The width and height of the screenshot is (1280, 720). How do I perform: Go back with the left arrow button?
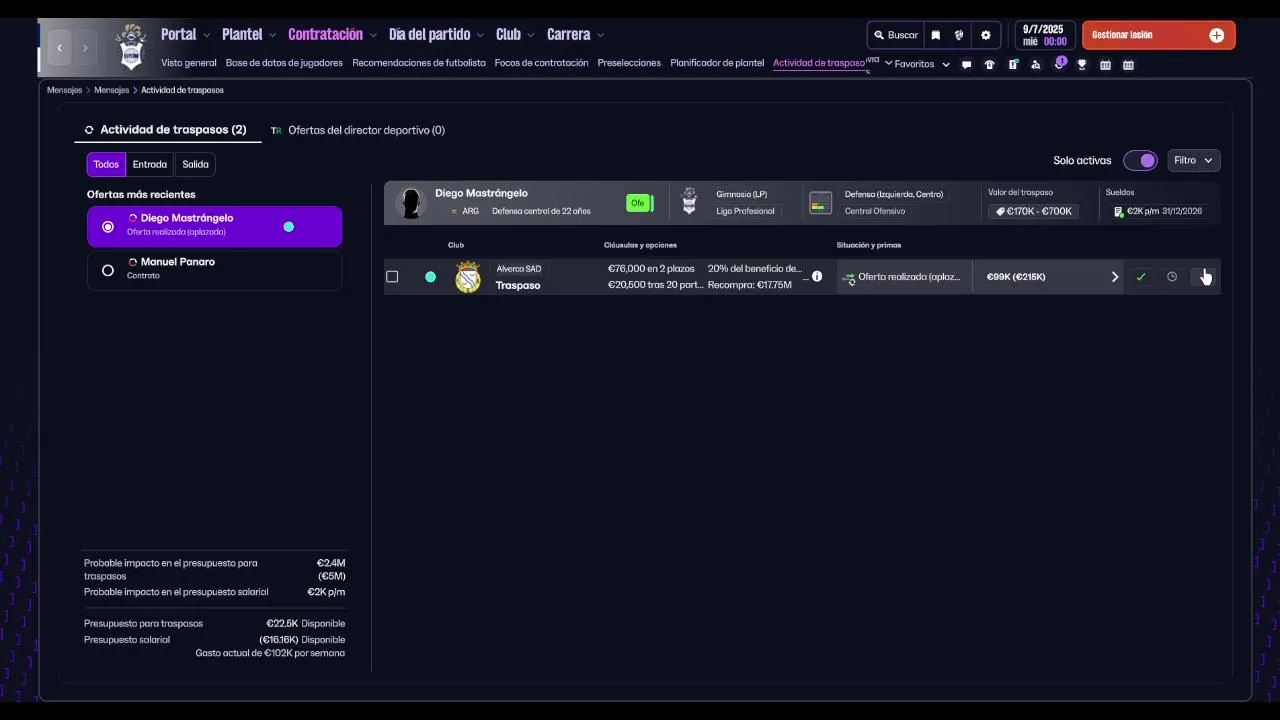tap(60, 47)
